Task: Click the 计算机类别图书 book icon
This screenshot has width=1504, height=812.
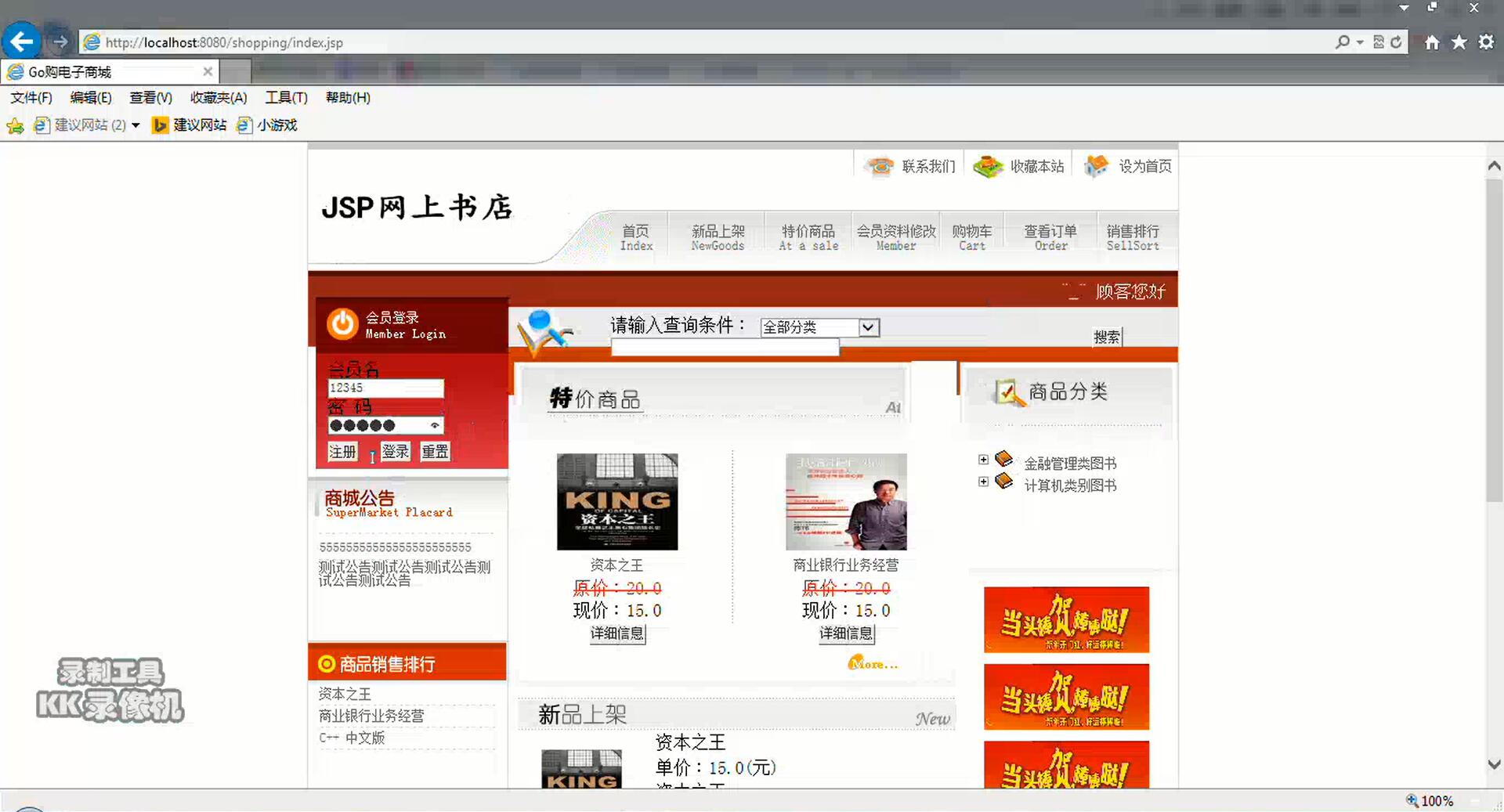Action: (x=1003, y=480)
